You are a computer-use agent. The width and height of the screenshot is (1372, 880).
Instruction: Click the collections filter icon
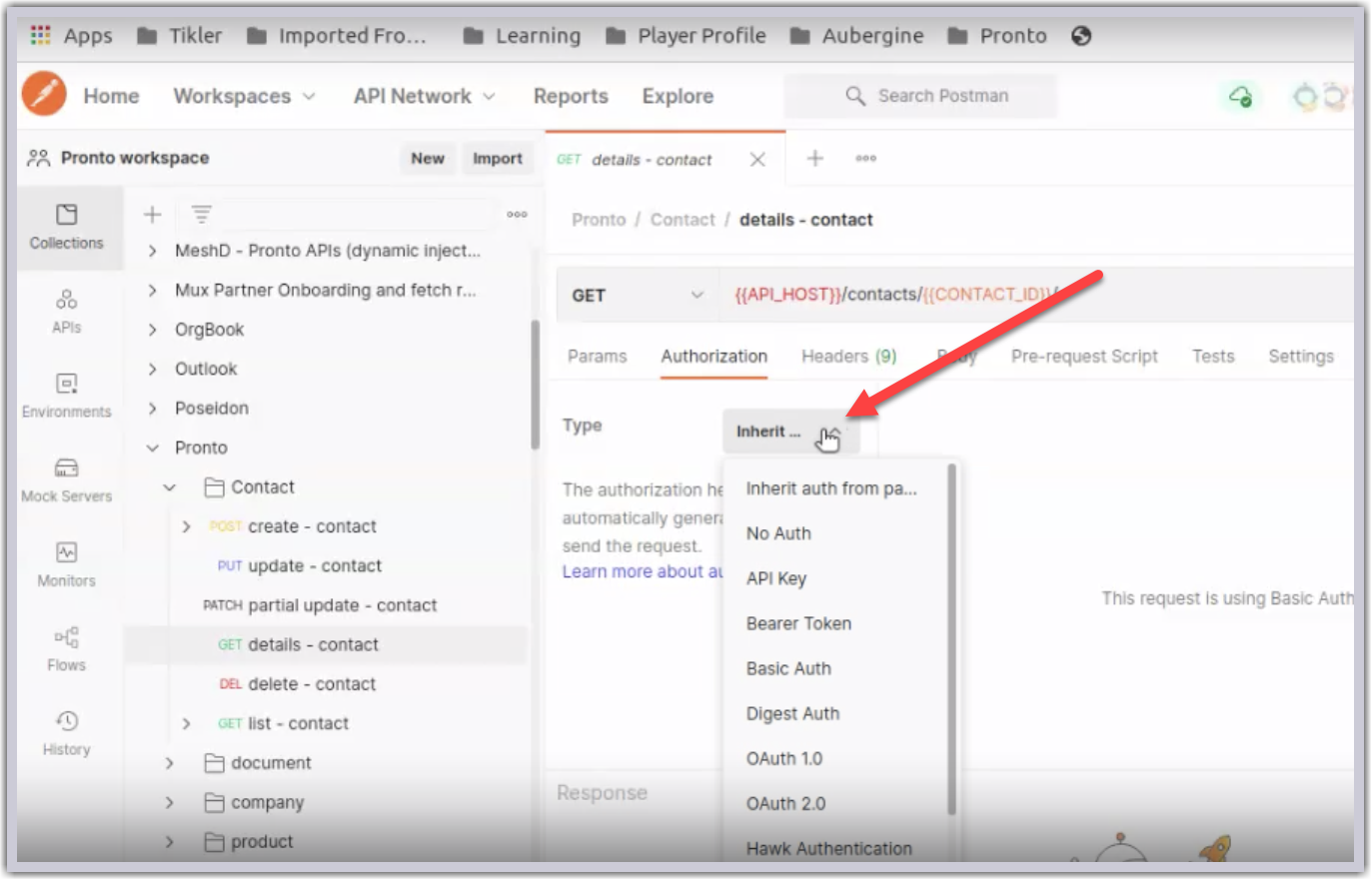click(x=201, y=214)
